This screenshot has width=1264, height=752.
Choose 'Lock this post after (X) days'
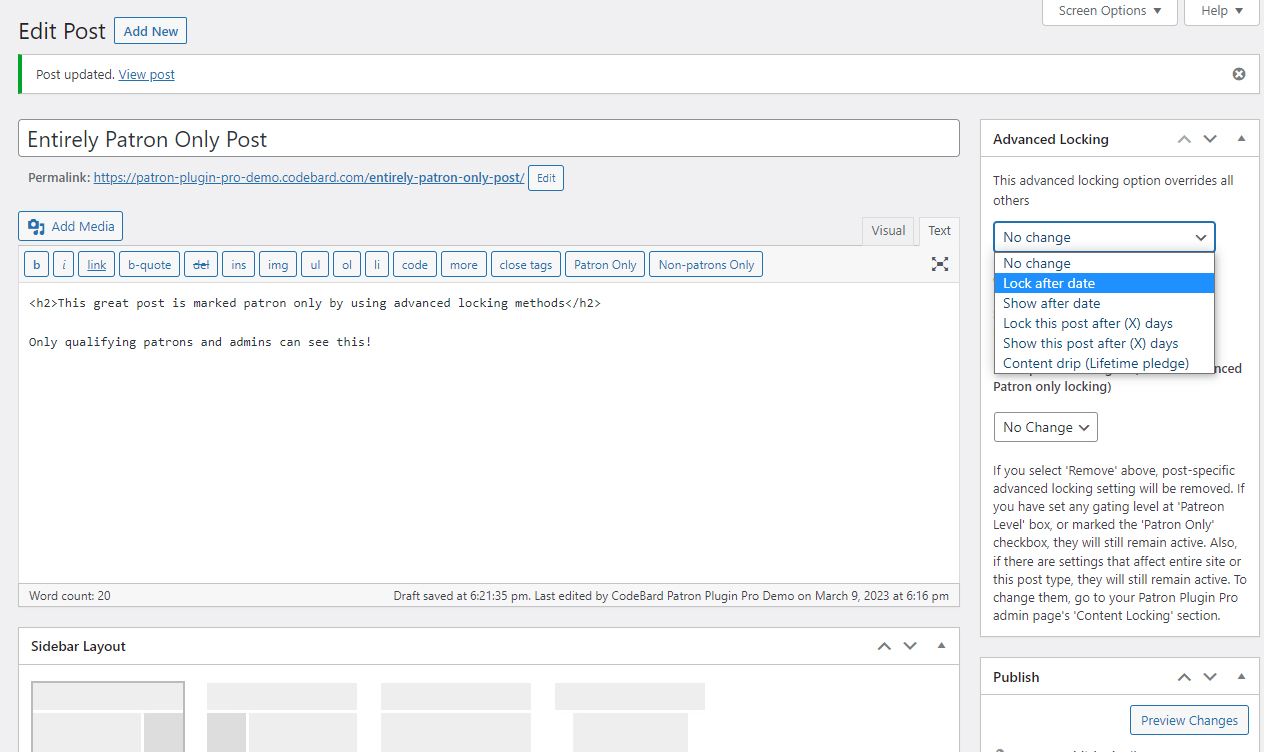point(1104,323)
